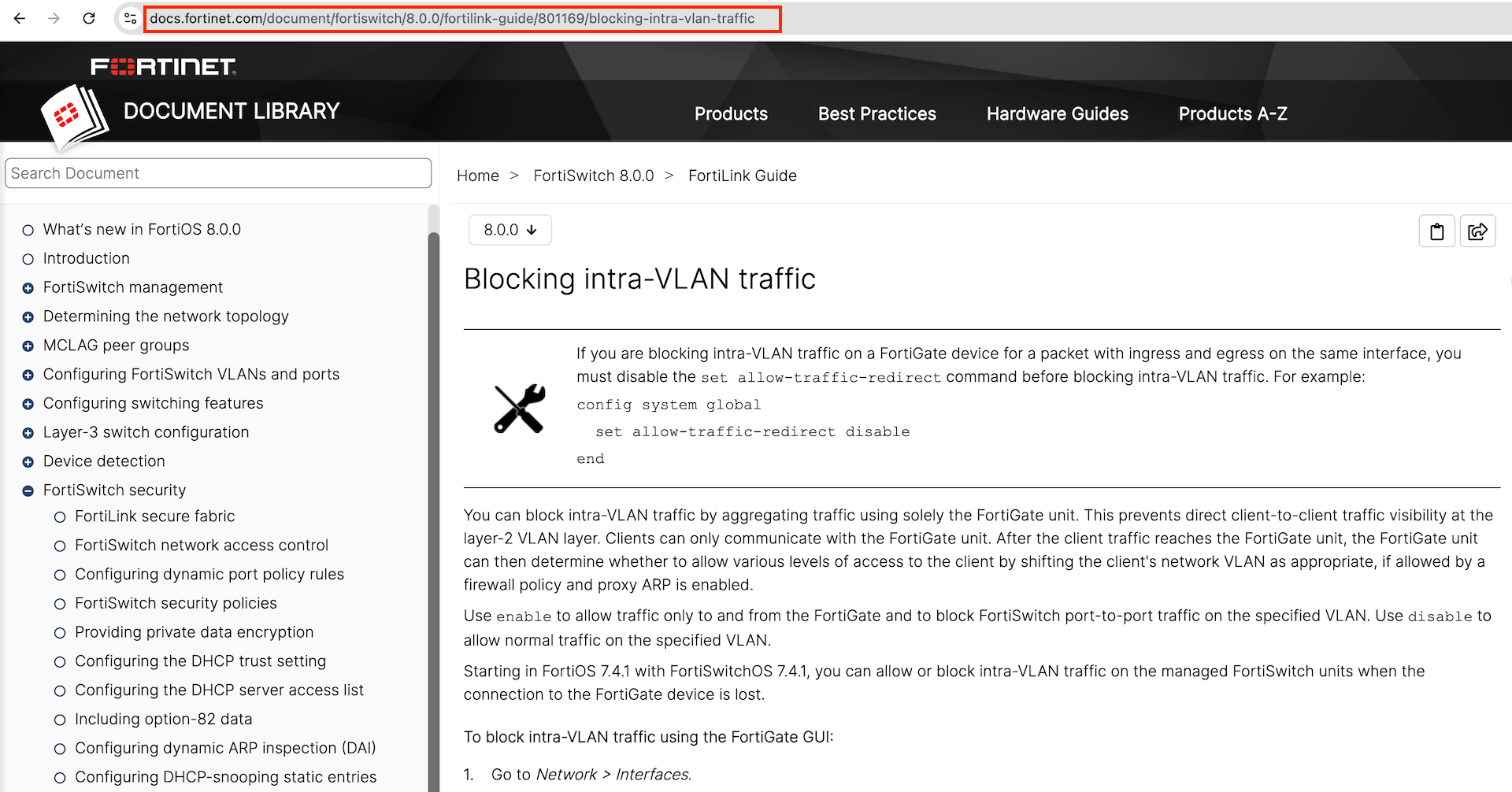Expand the FortiSwitch management section

28,288
